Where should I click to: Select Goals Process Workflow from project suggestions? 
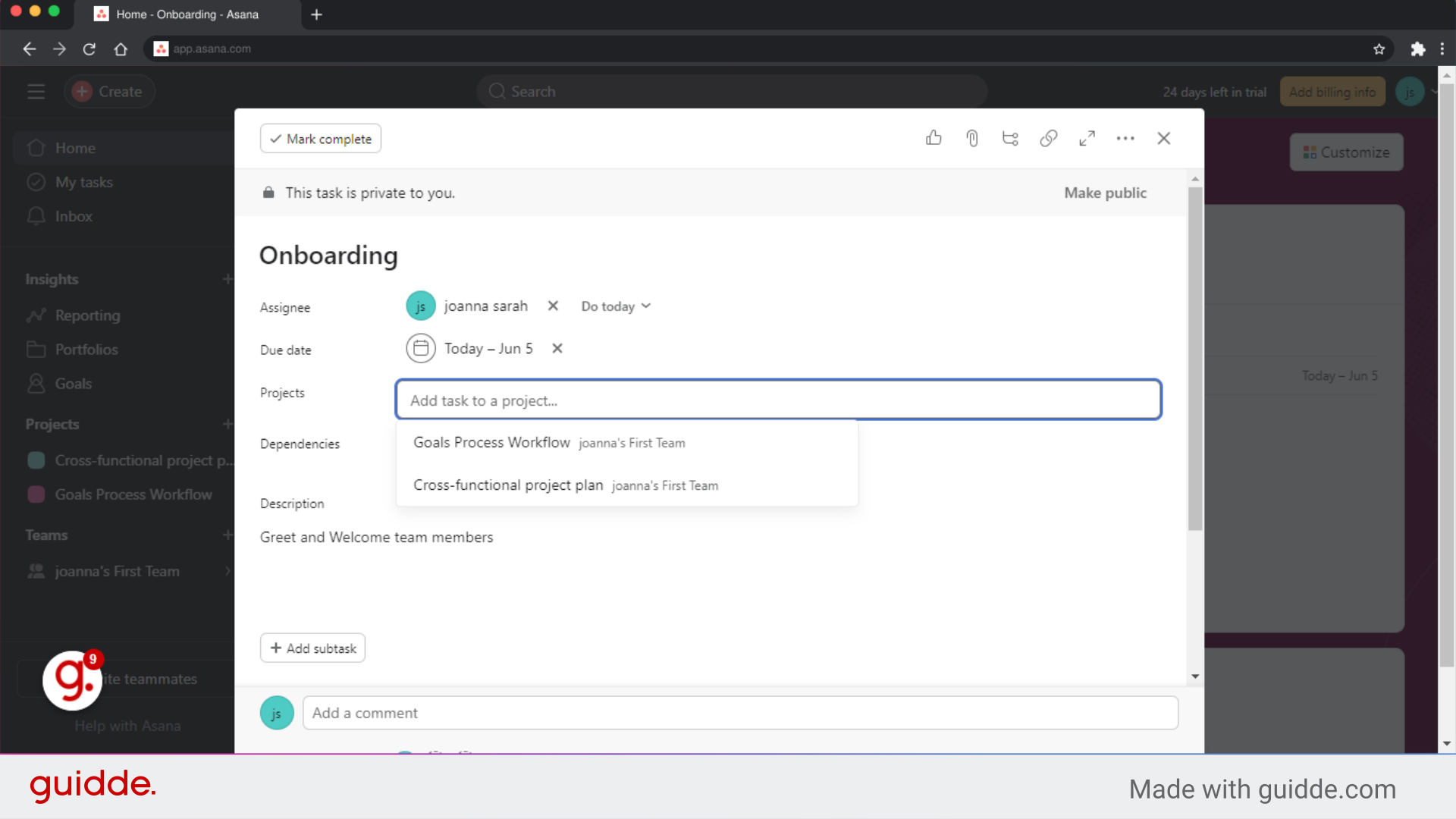click(x=491, y=442)
